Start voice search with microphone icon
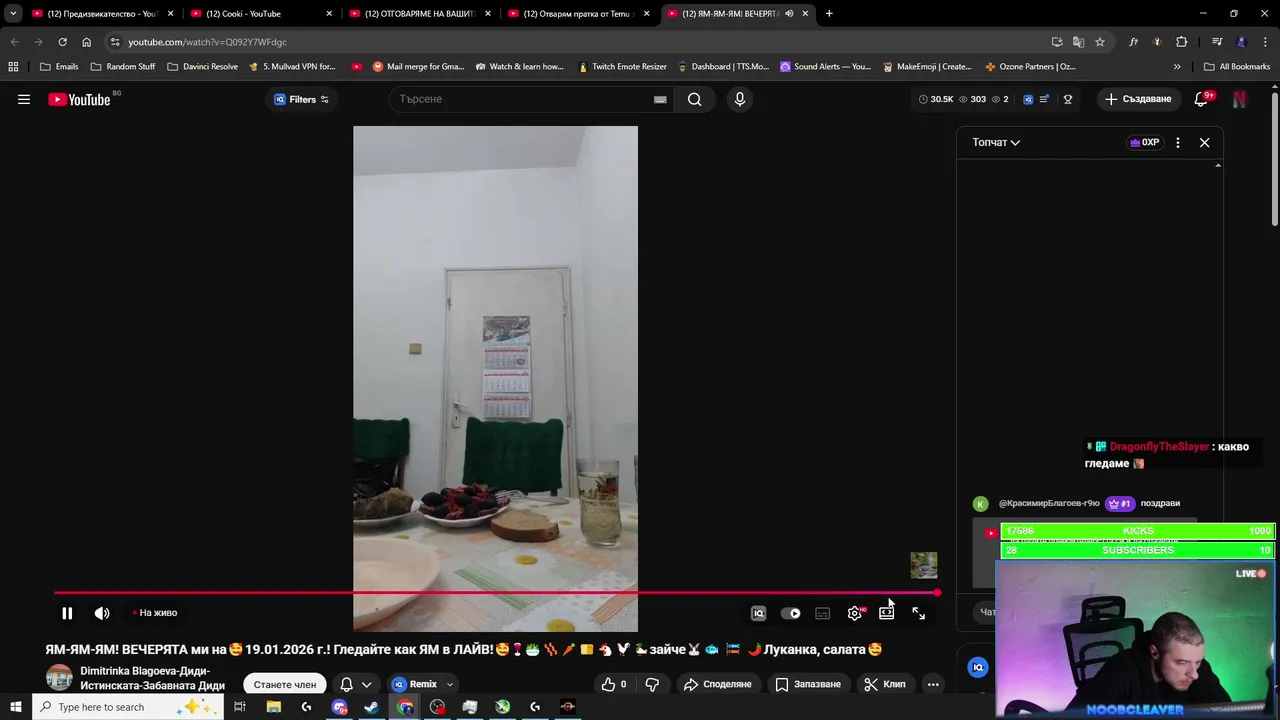Screen dimensions: 1280x720 point(740,99)
